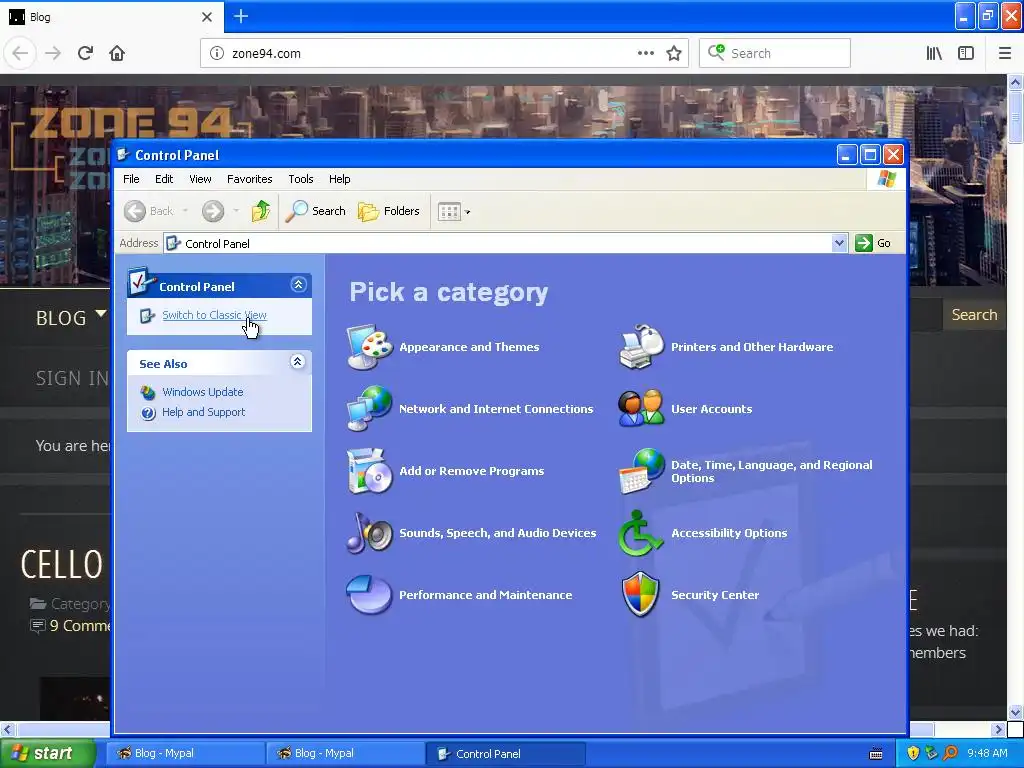Click Switch to Classic View link
1024x768 pixels.
click(214, 315)
